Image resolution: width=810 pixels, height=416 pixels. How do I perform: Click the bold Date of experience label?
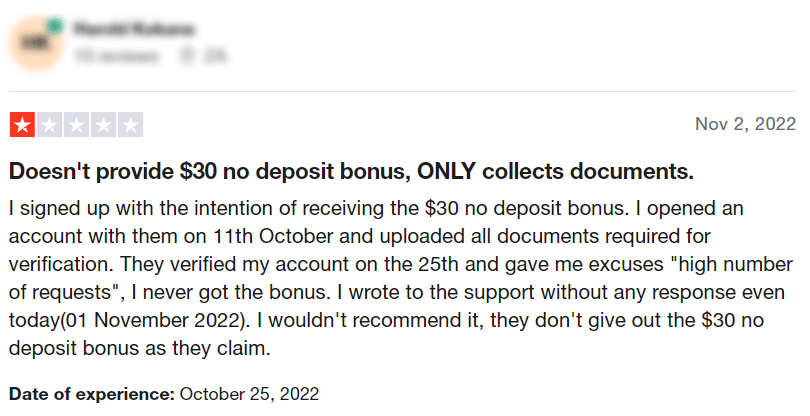(92, 394)
